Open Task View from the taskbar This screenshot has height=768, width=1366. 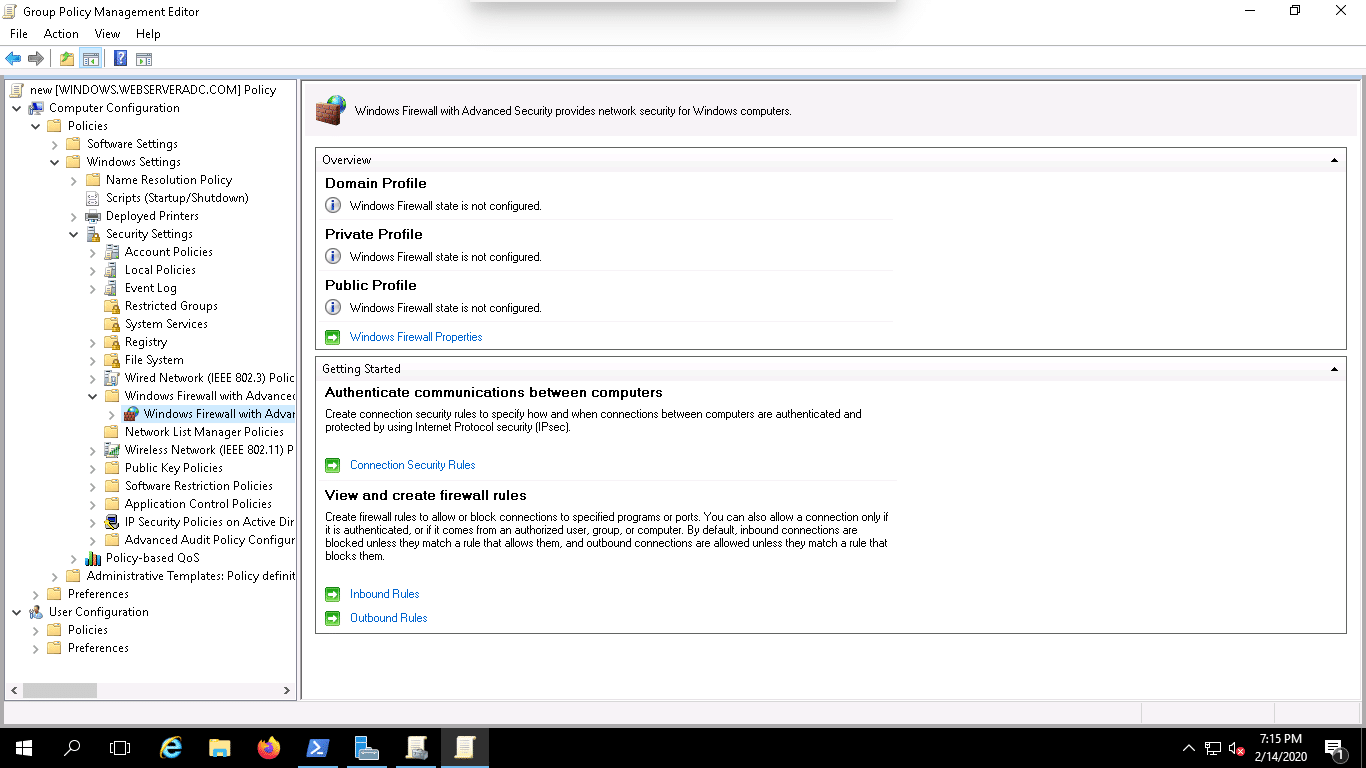tap(120, 747)
